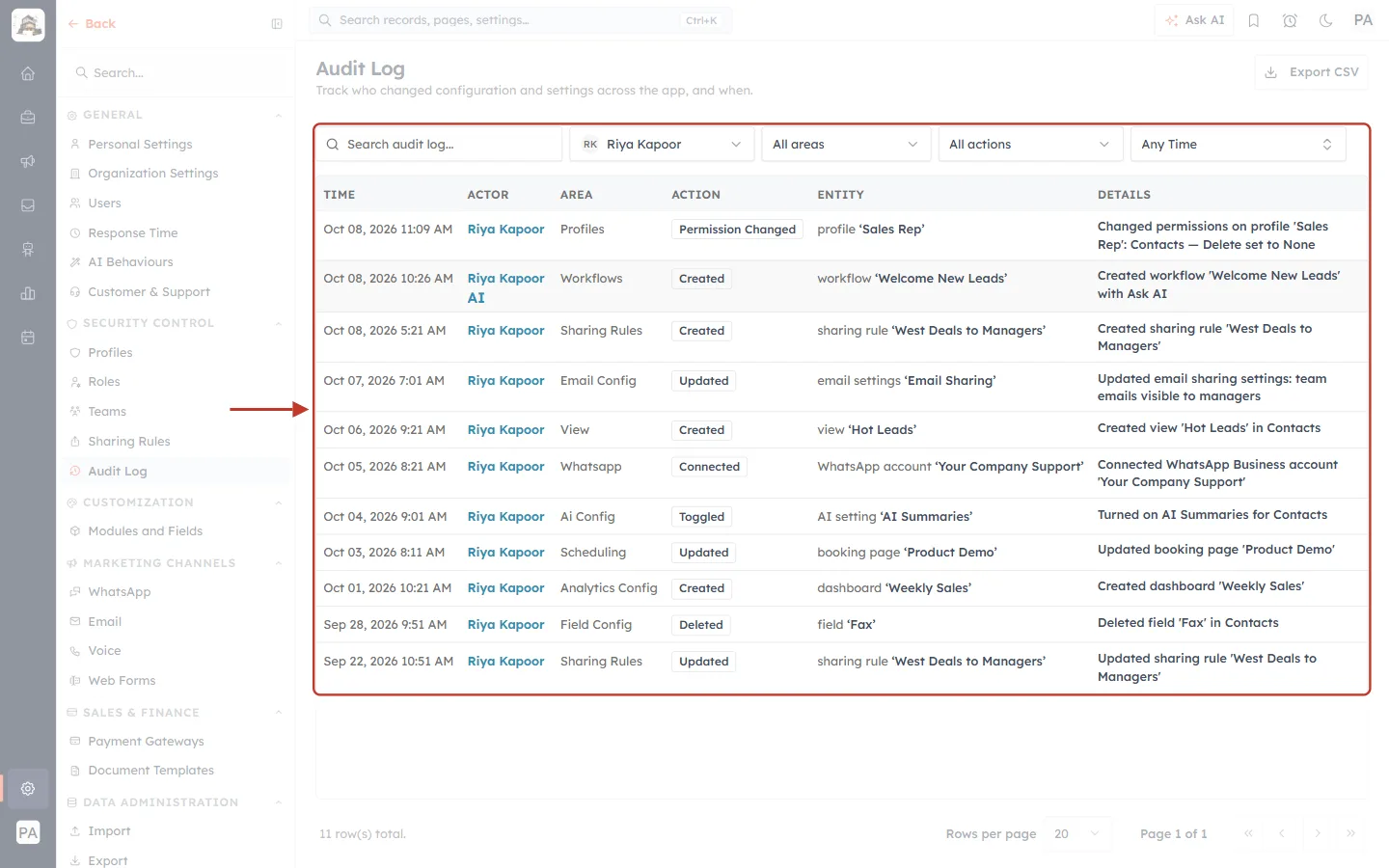
Task: Click the Ask AI button
Action: coord(1194,20)
